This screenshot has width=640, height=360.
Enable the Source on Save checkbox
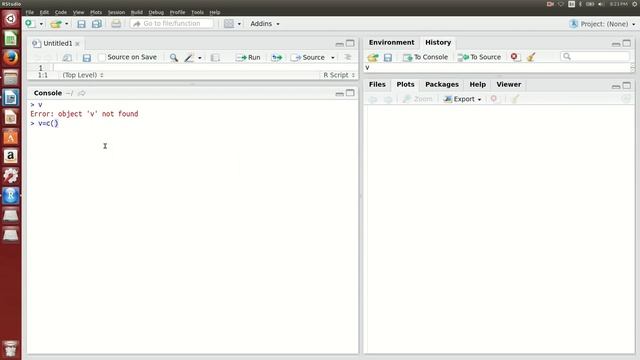[102, 58]
